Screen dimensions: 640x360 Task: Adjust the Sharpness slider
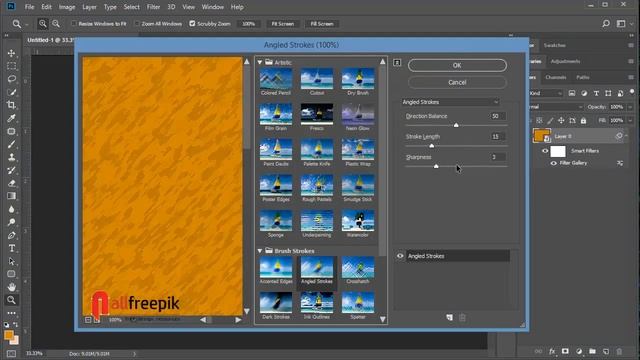pyautogui.click(x=436, y=166)
